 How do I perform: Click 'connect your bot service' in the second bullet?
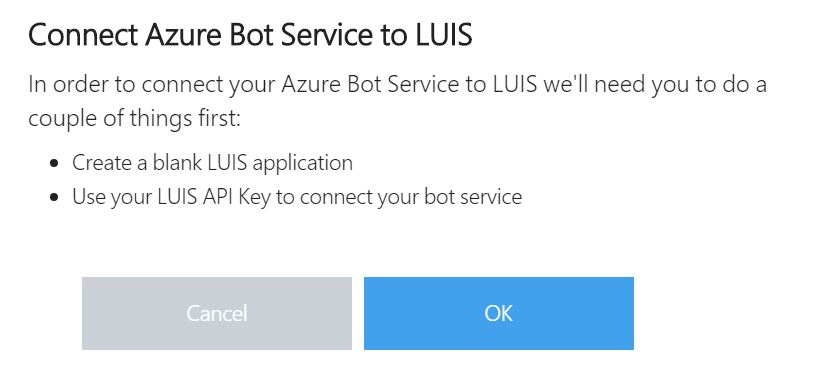click(x=411, y=197)
